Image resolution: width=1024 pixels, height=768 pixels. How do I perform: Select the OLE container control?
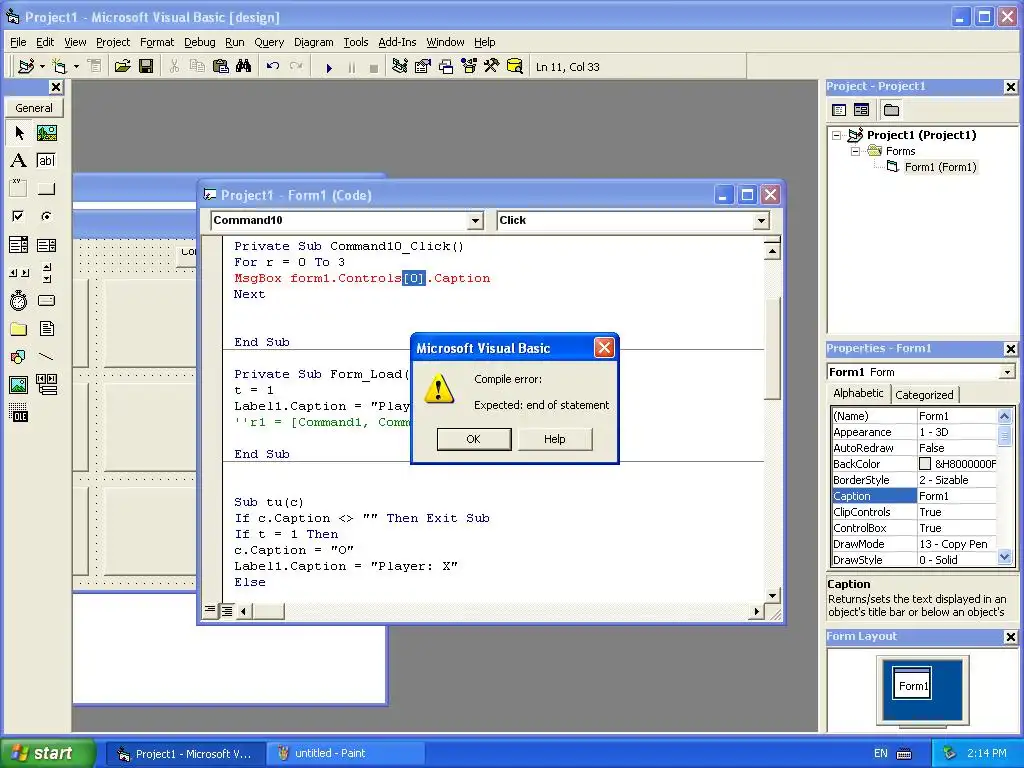19,413
